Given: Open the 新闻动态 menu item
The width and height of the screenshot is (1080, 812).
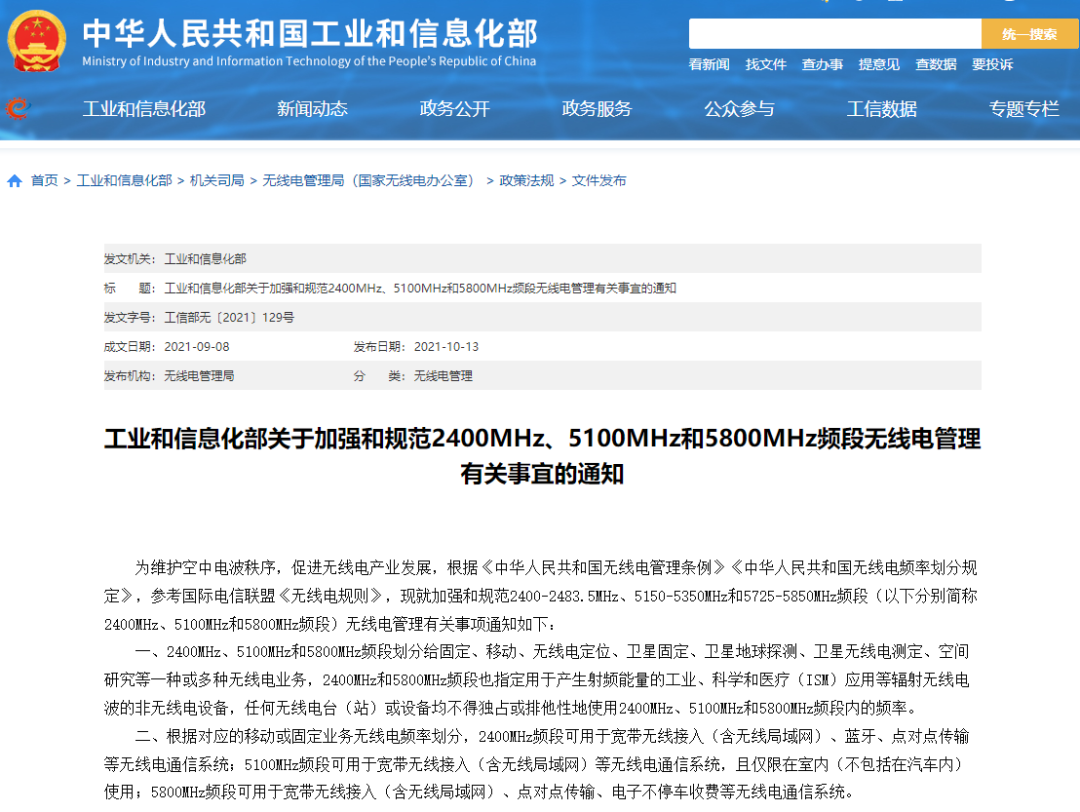Looking at the screenshot, I should point(312,109).
